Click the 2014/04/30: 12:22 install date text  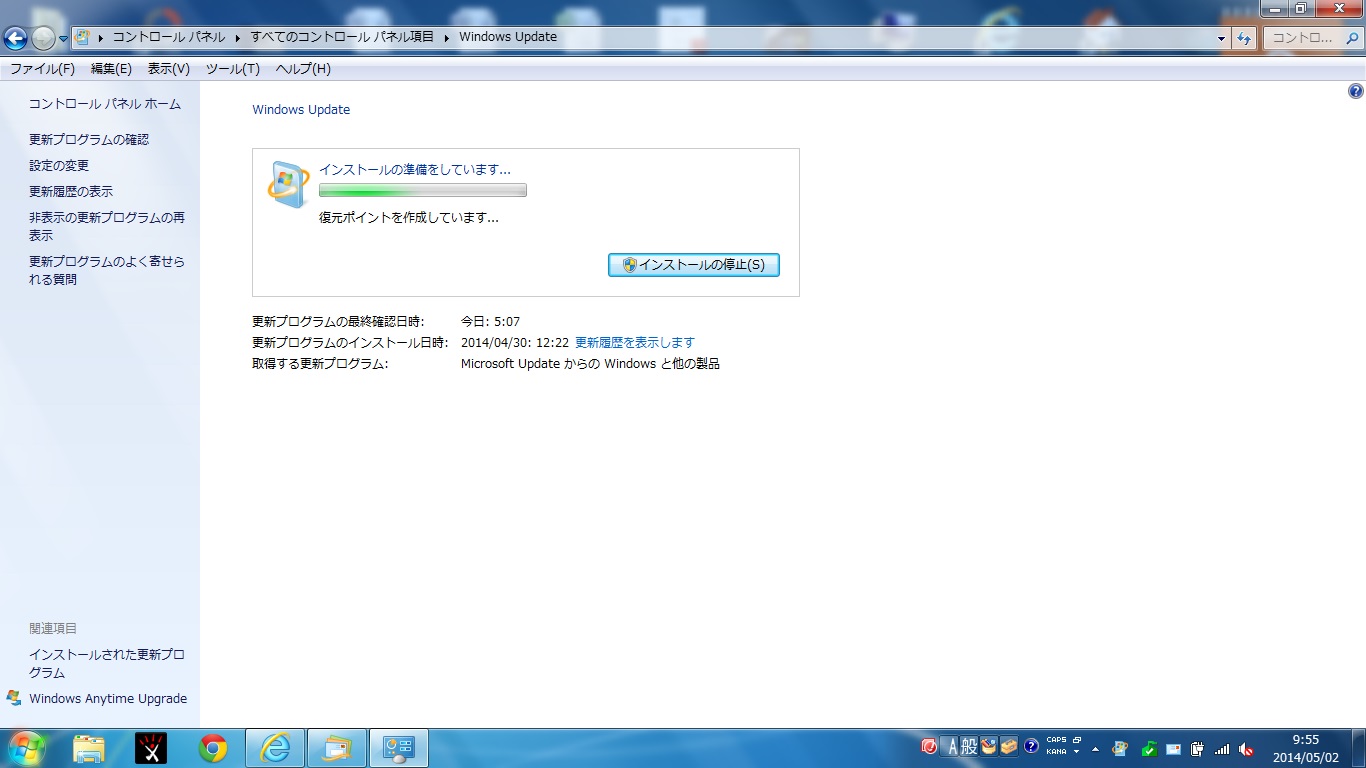coord(515,342)
